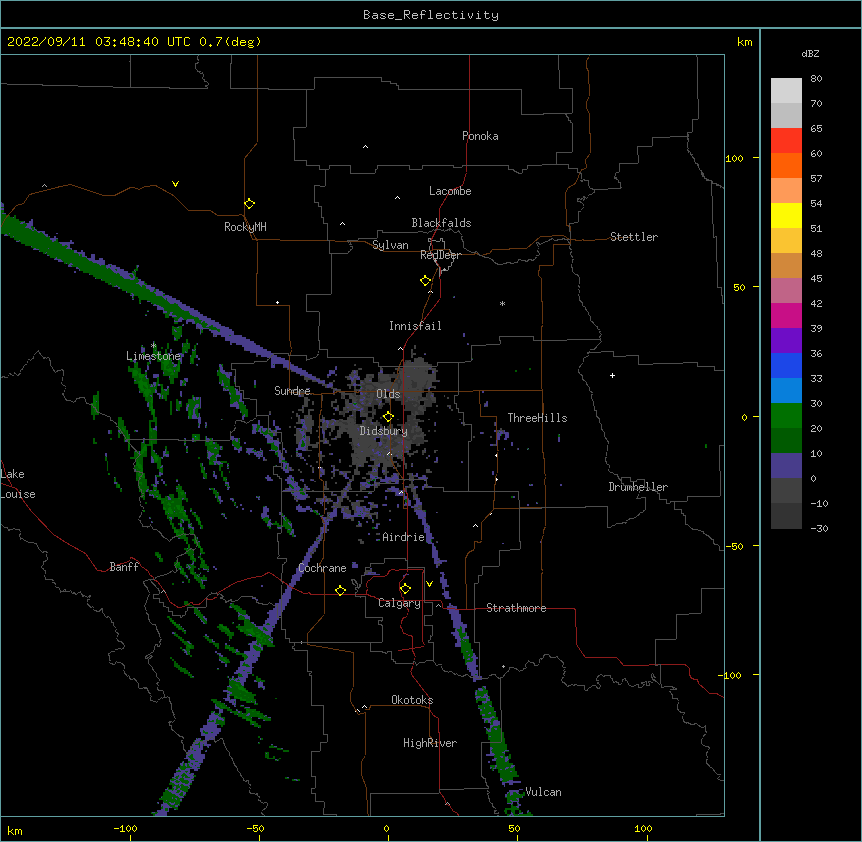Click the -30 value on the dBZ legend
Image resolution: width=862 pixels, height=842 pixels.
coord(819,528)
